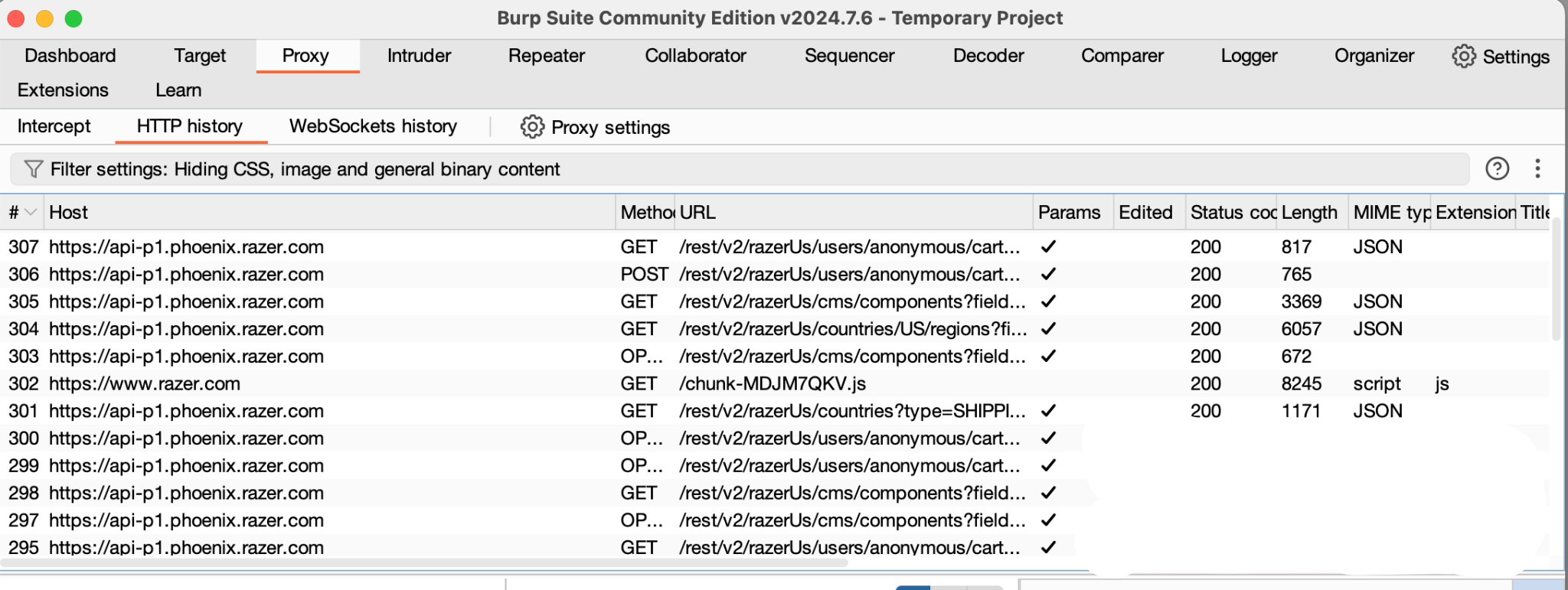This screenshot has height=590, width=1568.
Task: Click the filter funnel icon
Action: pyautogui.click(x=33, y=169)
